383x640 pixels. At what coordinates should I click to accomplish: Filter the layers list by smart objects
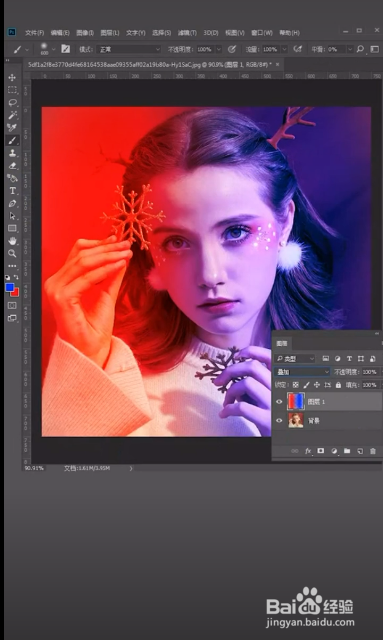tap(372, 359)
